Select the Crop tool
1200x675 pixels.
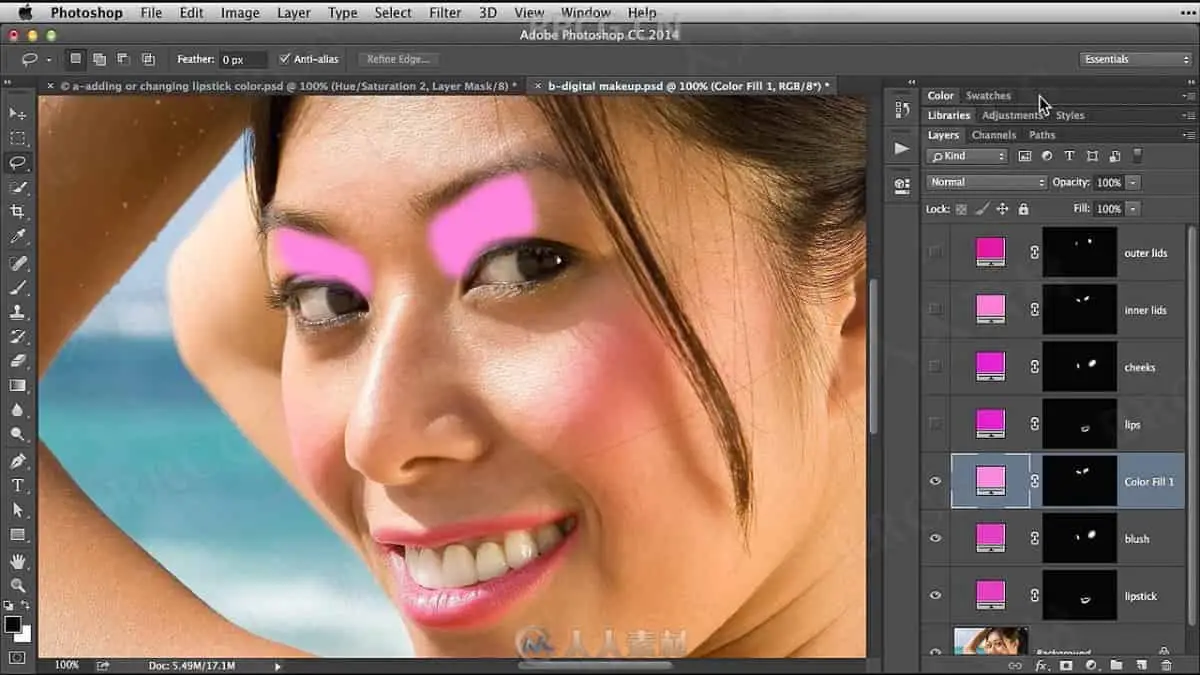[x=17, y=212]
